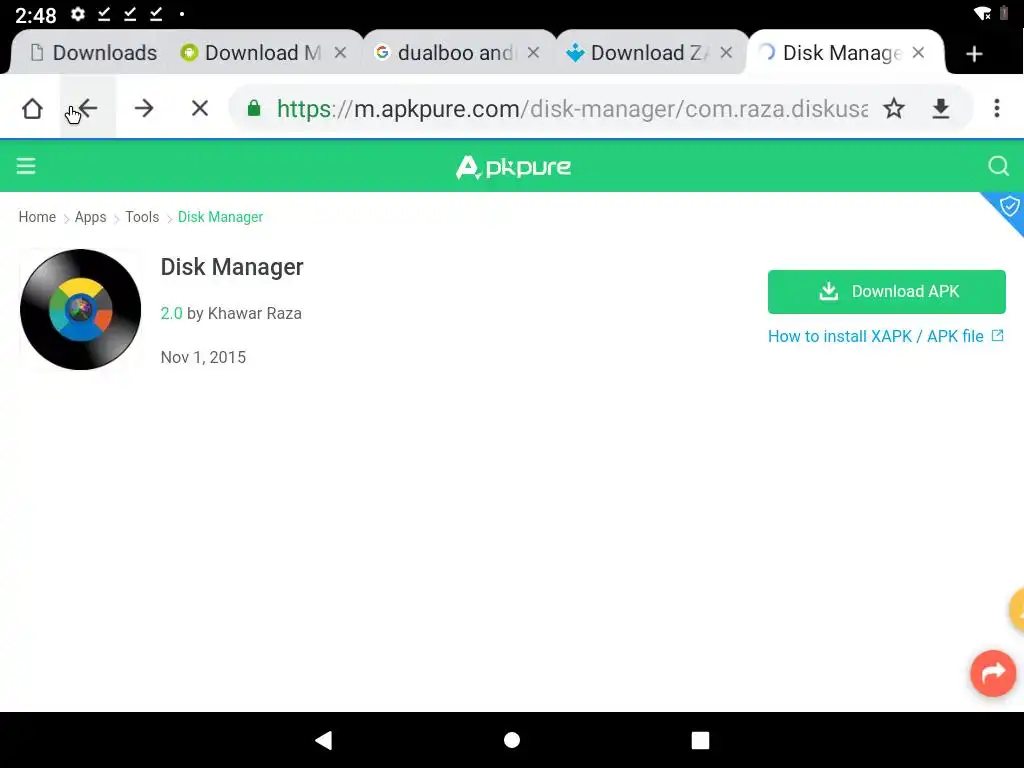This screenshot has height=768, width=1024.
Task: Bookmark this page with the star
Action: pyautogui.click(x=893, y=108)
